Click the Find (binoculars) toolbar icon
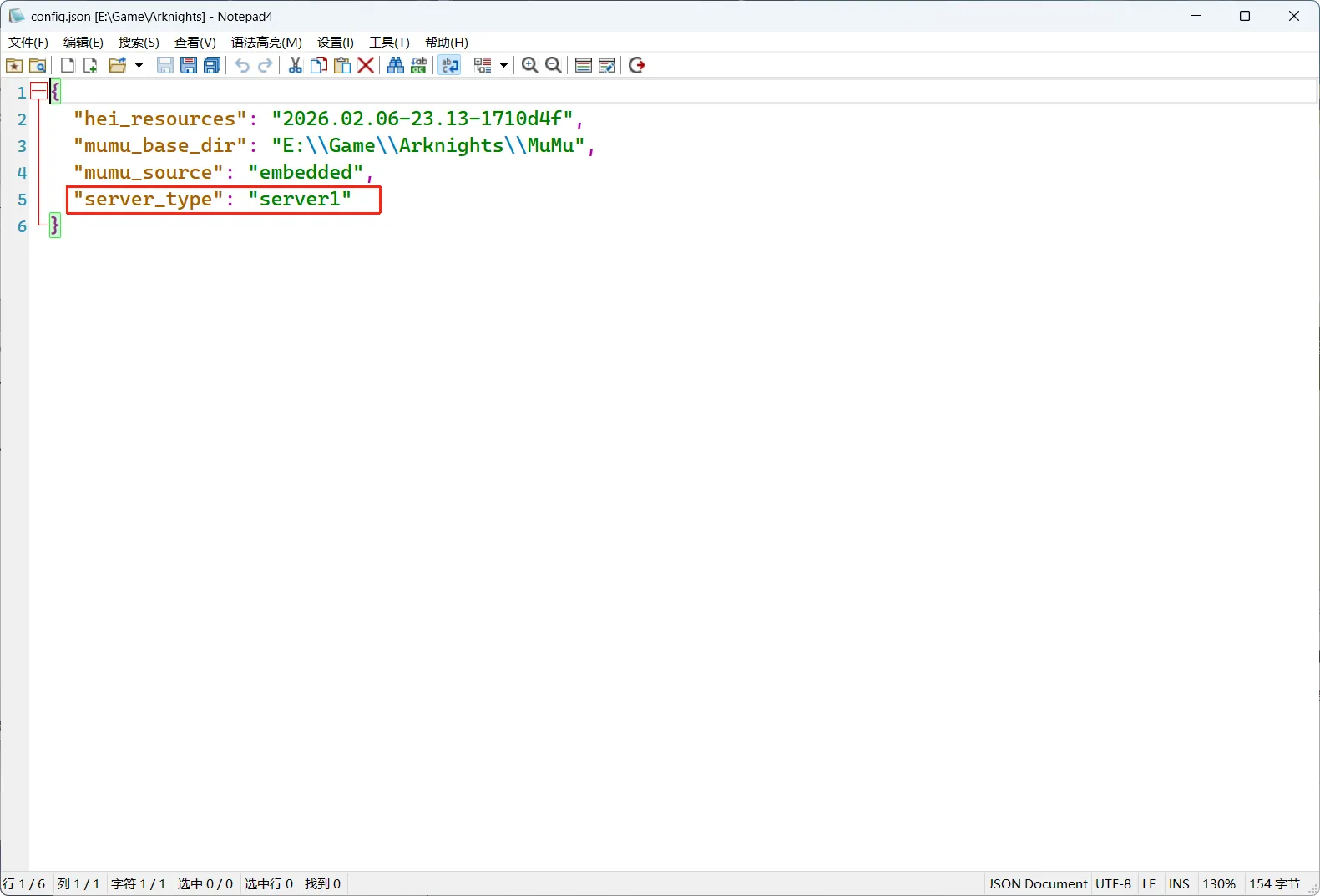 (x=396, y=65)
